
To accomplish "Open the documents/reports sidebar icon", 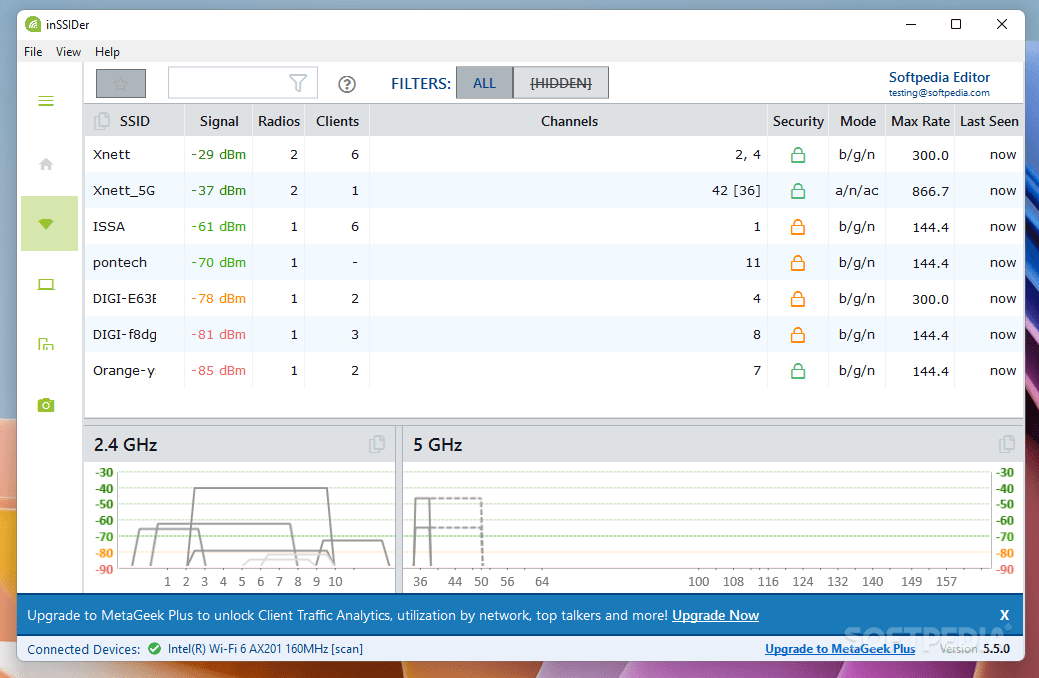I will (46, 344).
